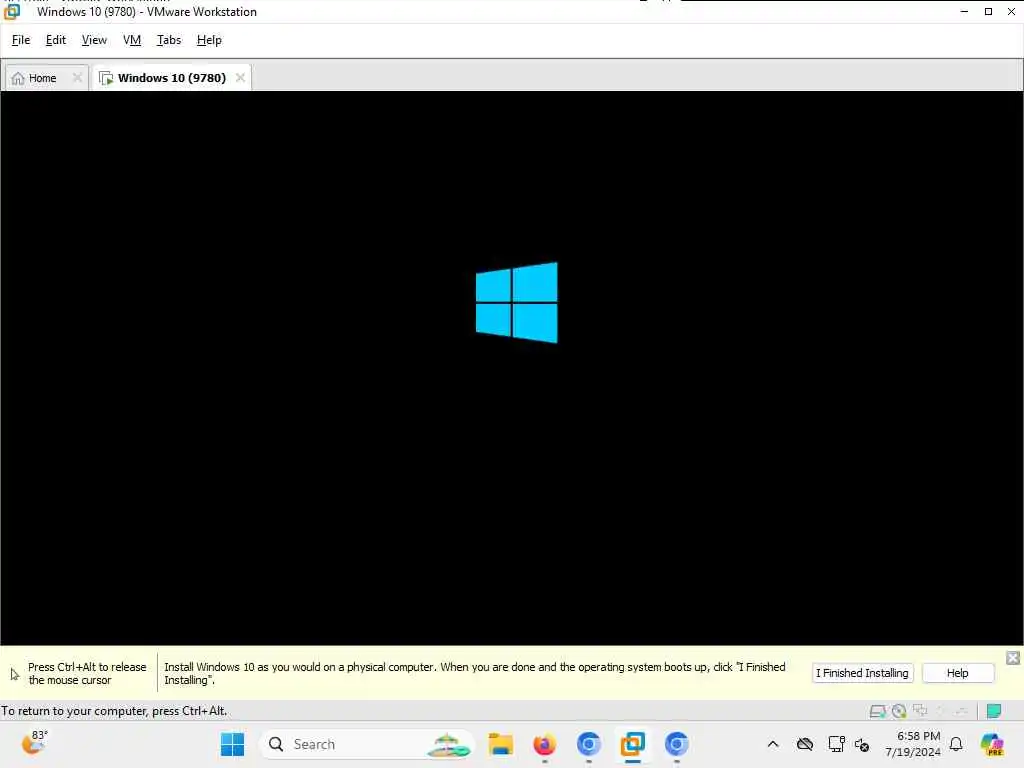Open File Explorer from taskbar
Screen dimensions: 1024x768
501,744
